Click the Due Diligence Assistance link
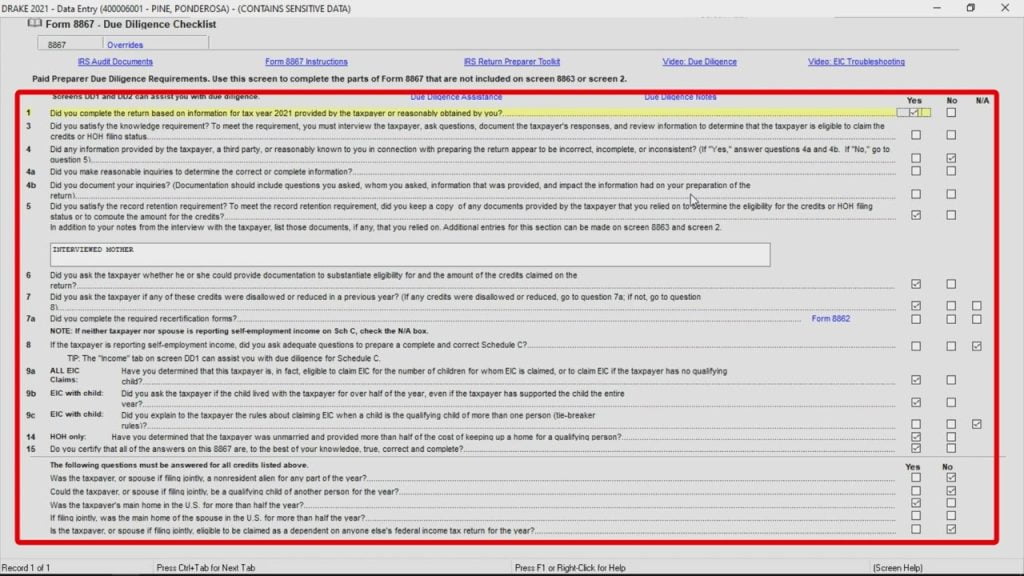 [456, 97]
